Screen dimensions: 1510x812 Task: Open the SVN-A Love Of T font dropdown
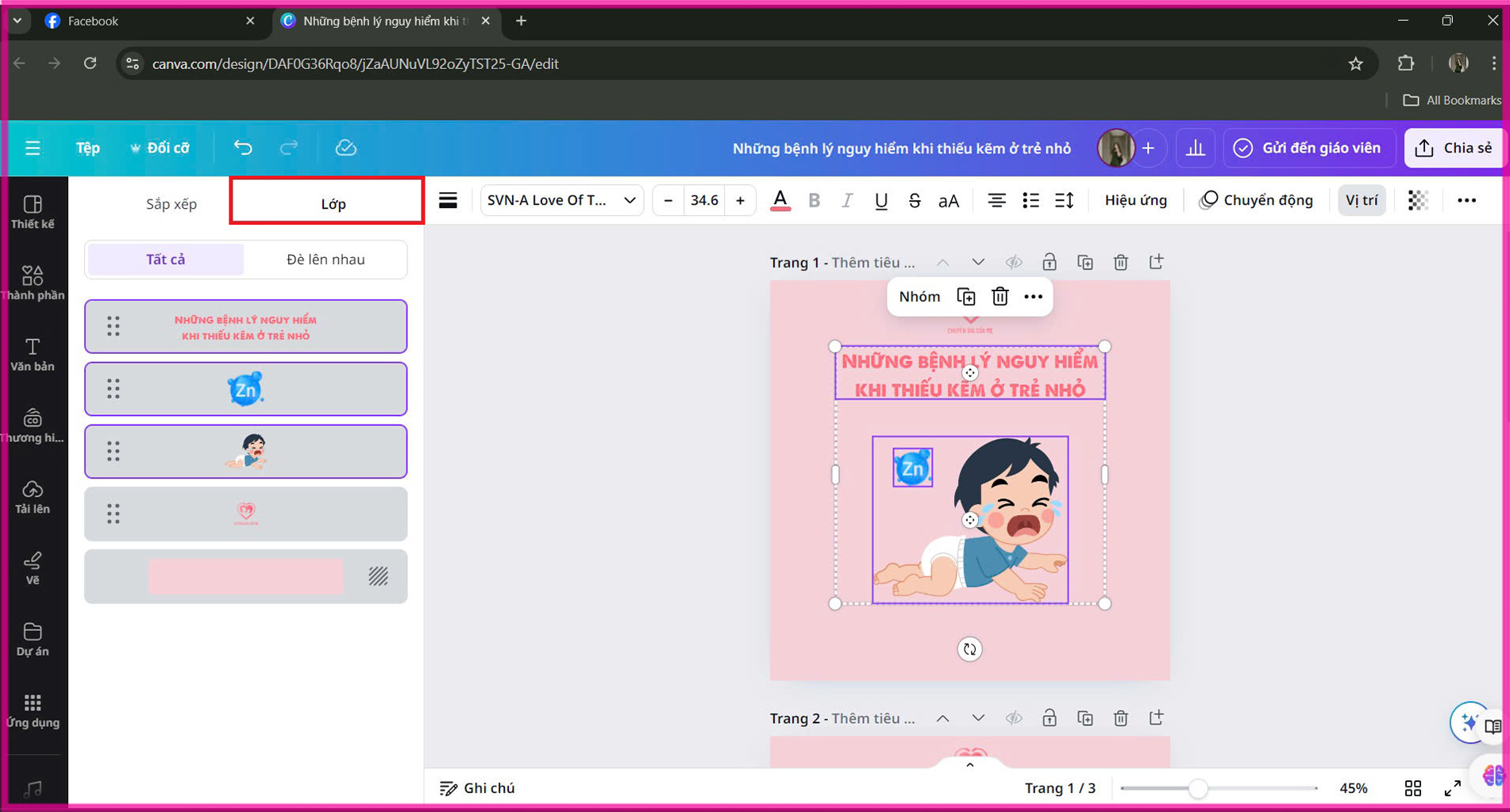point(561,201)
